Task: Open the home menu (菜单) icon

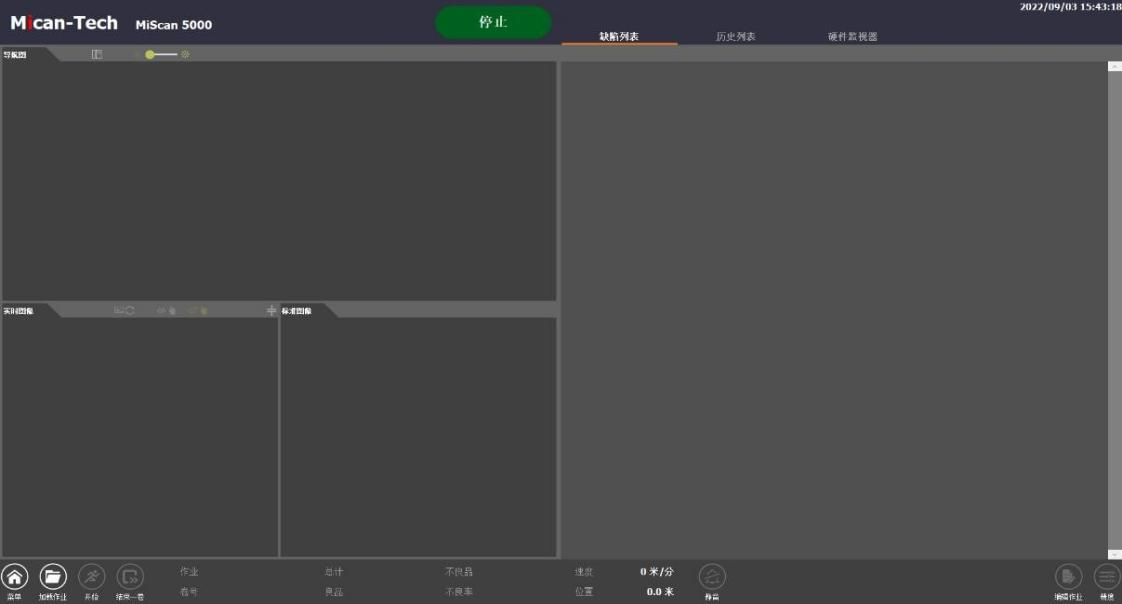Action: pyautogui.click(x=15, y=576)
